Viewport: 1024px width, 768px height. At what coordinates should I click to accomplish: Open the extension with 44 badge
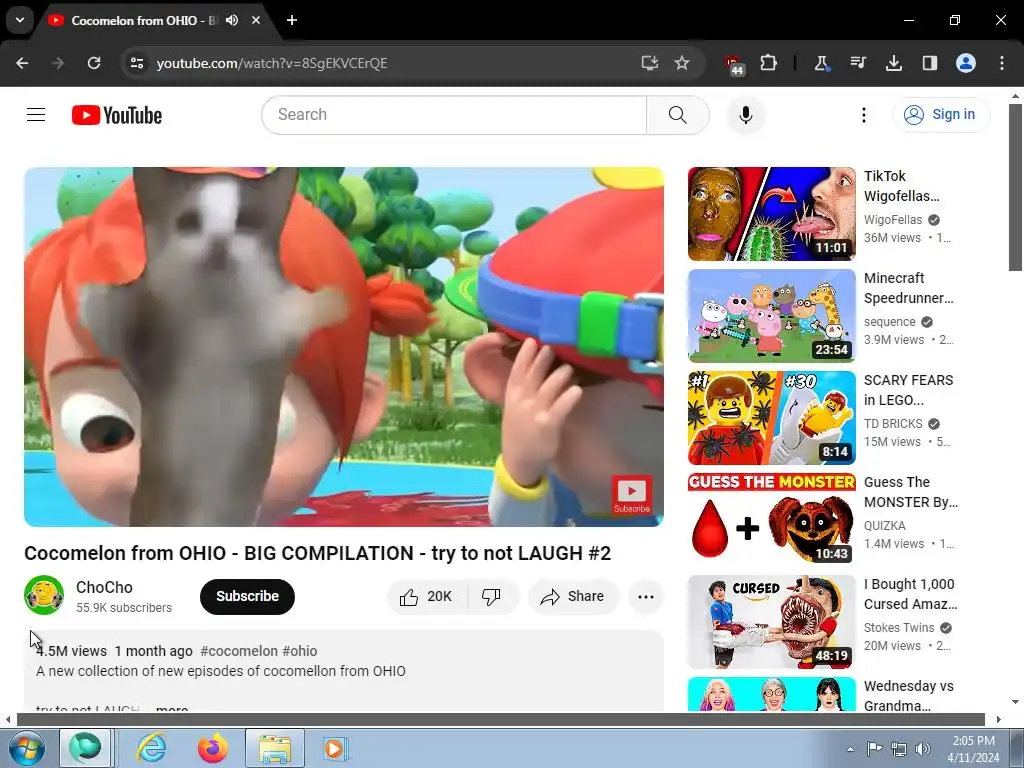(x=735, y=64)
